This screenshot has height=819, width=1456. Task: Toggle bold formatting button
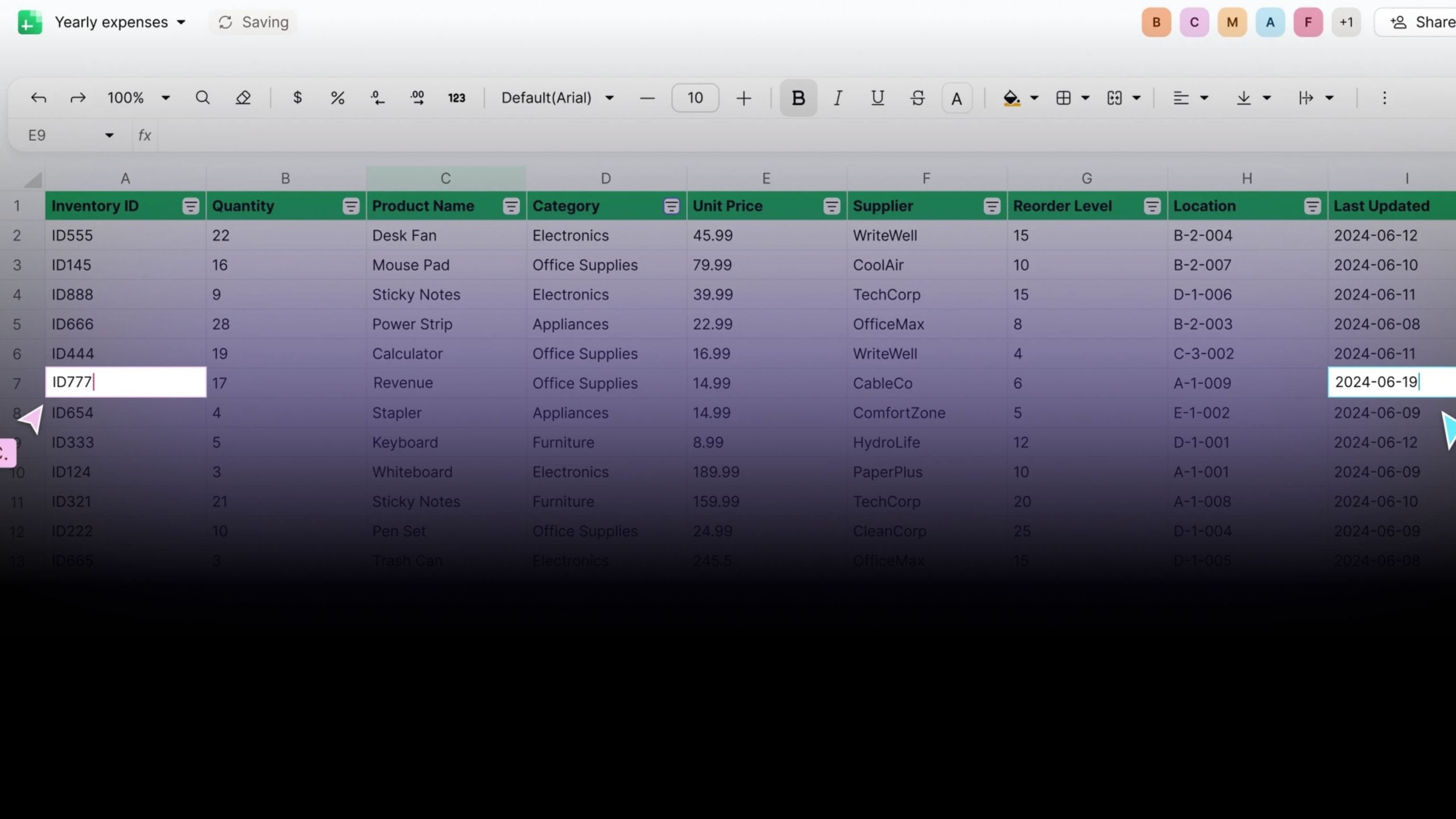pyautogui.click(x=798, y=98)
